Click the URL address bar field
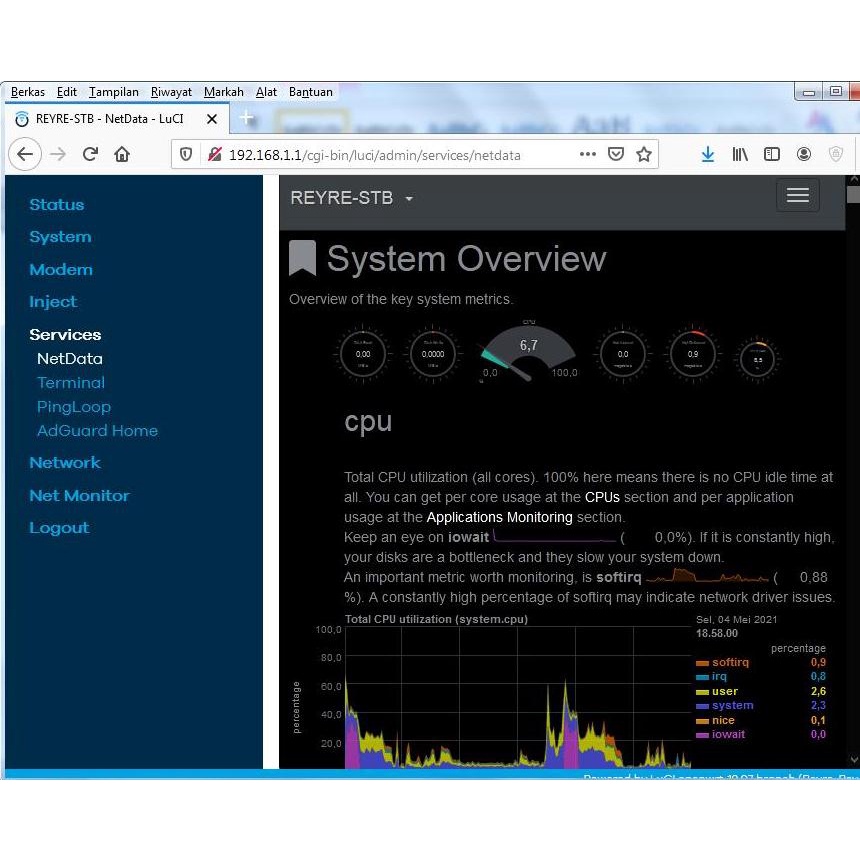This screenshot has height=860, width=860. click(400, 155)
